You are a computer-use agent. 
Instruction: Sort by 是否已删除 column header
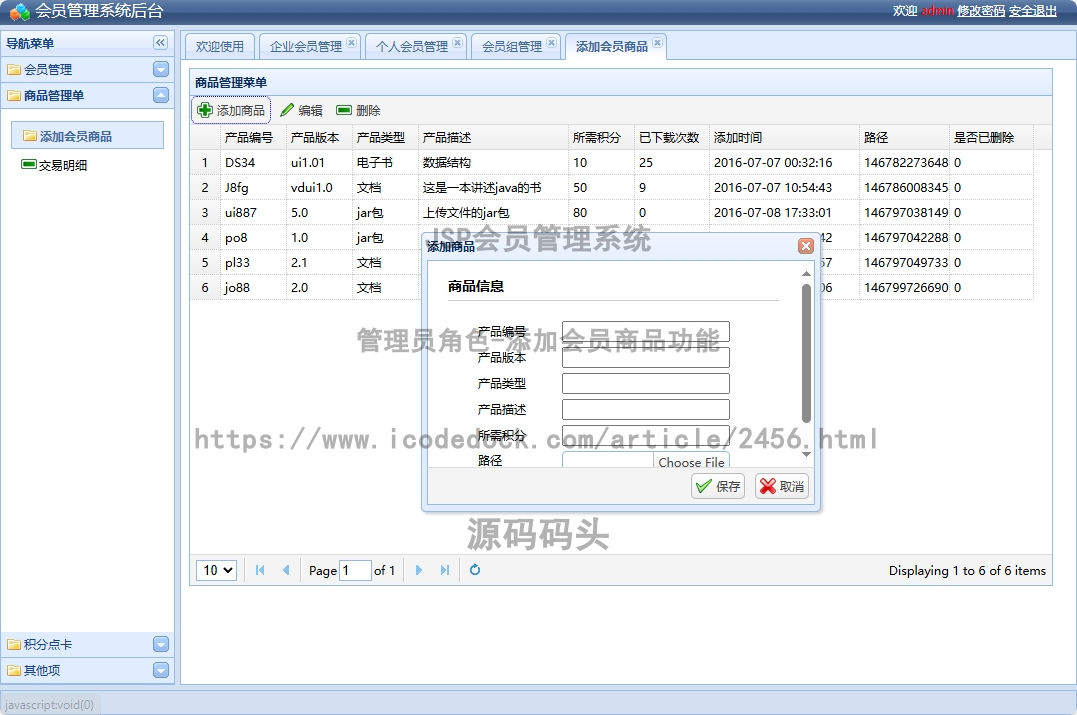coord(990,137)
